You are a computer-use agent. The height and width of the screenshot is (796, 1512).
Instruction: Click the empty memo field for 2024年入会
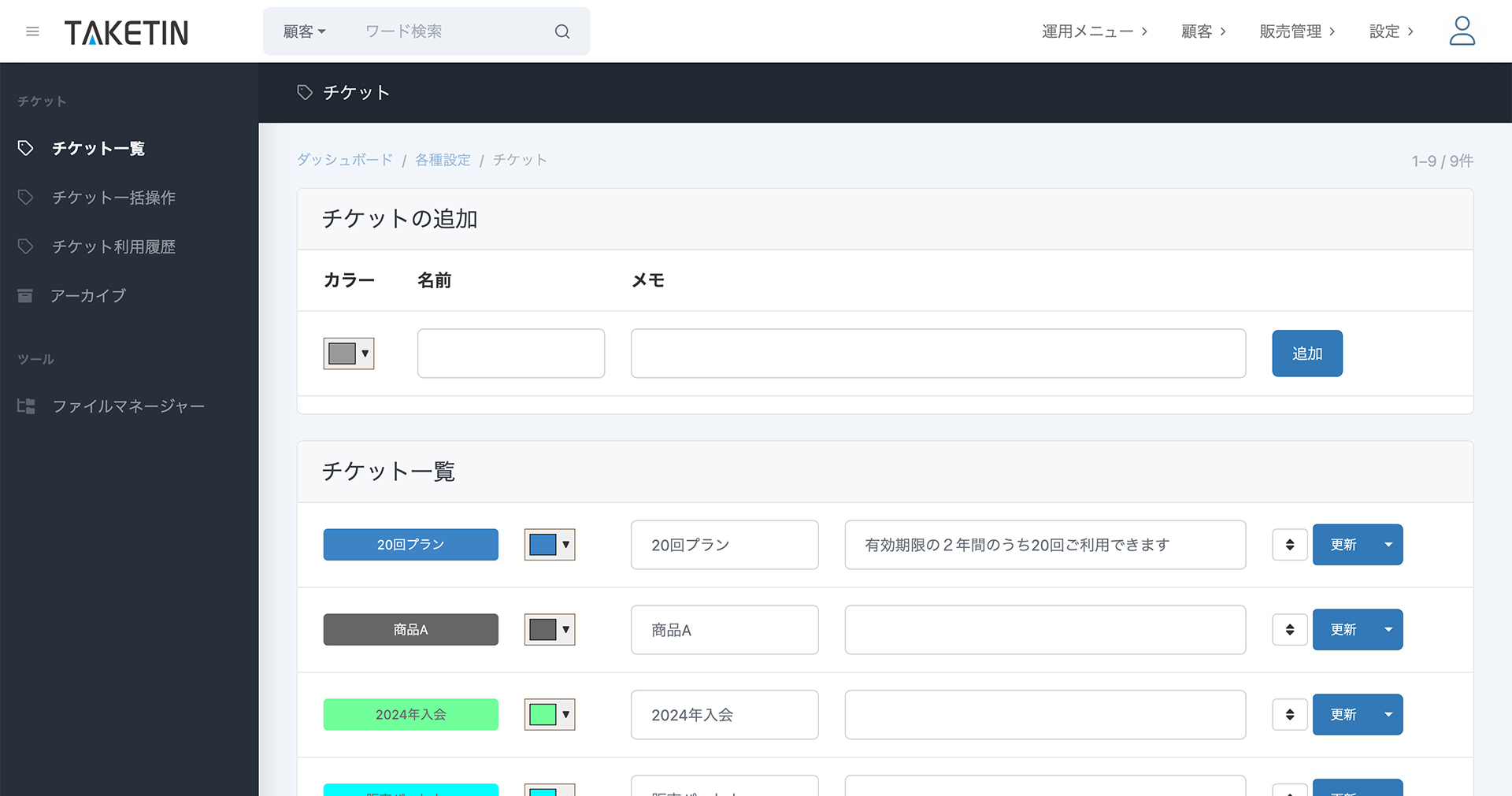[1045, 715]
